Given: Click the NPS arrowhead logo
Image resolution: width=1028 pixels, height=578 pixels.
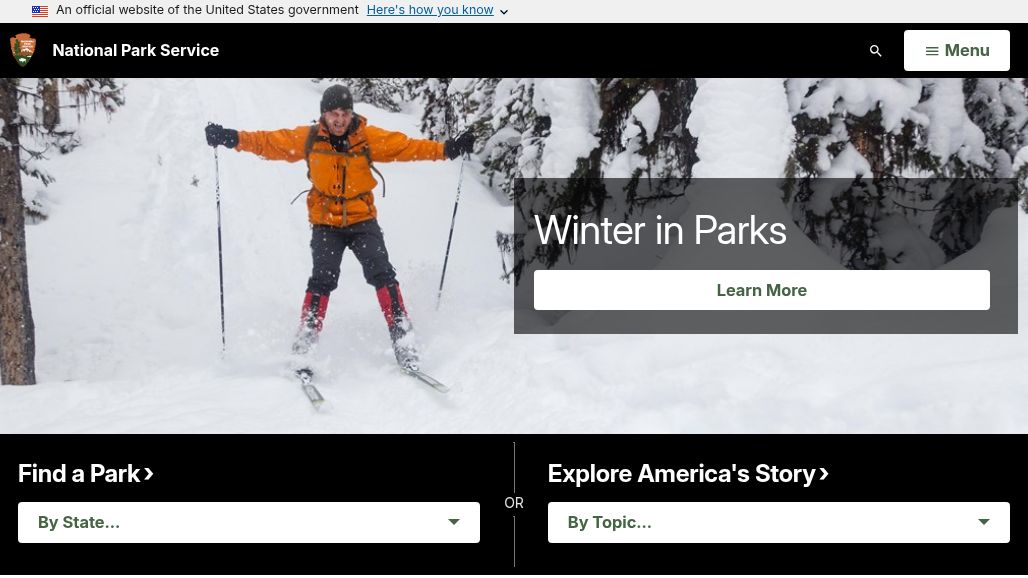Looking at the screenshot, I should (23, 50).
